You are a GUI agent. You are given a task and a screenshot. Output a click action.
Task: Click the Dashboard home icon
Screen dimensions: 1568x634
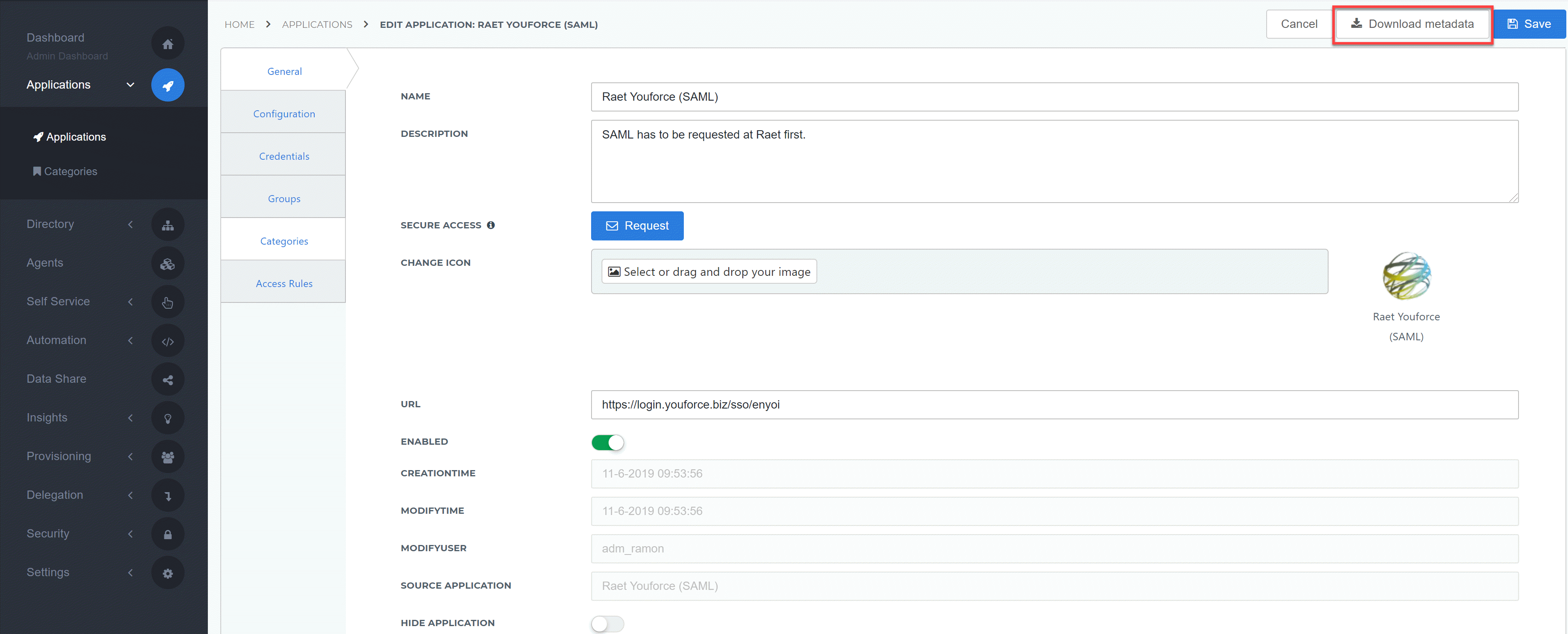click(x=168, y=44)
